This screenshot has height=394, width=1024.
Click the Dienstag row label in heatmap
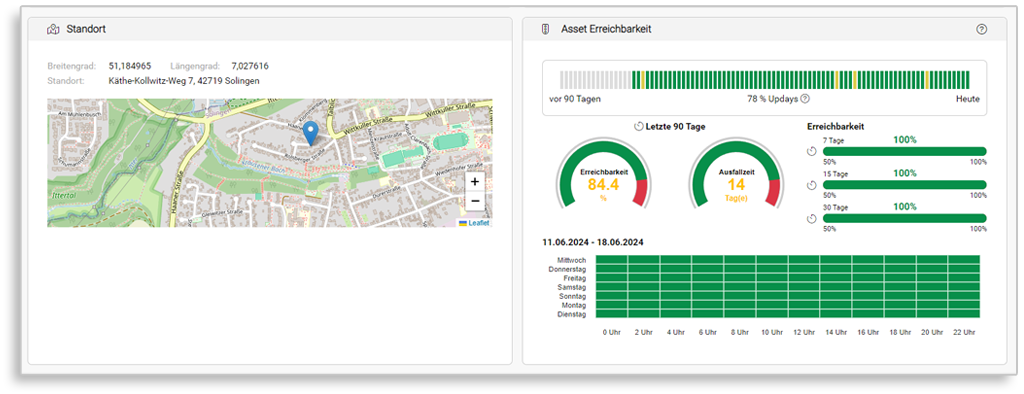pyautogui.click(x=572, y=314)
